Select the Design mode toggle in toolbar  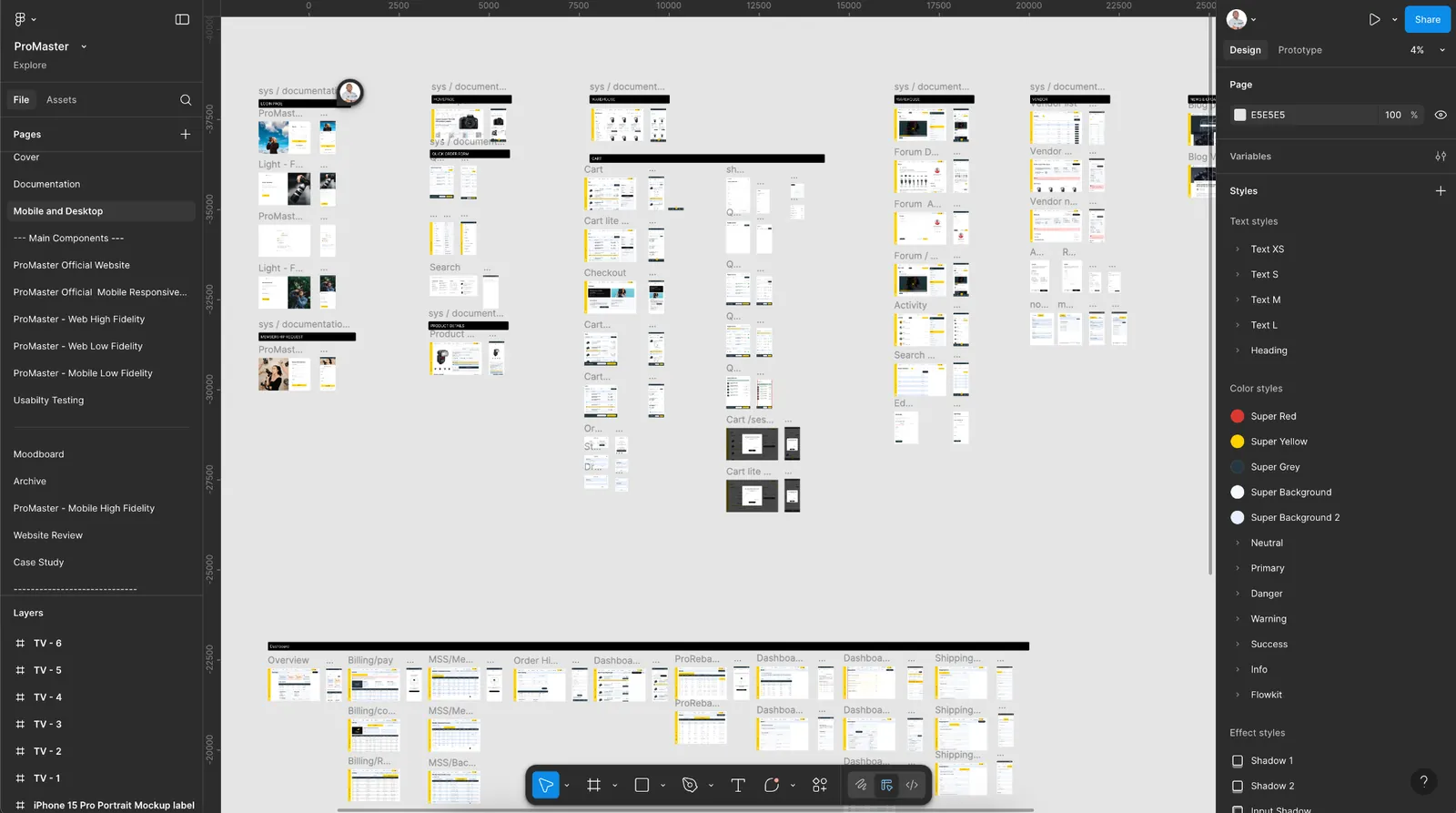point(886,785)
